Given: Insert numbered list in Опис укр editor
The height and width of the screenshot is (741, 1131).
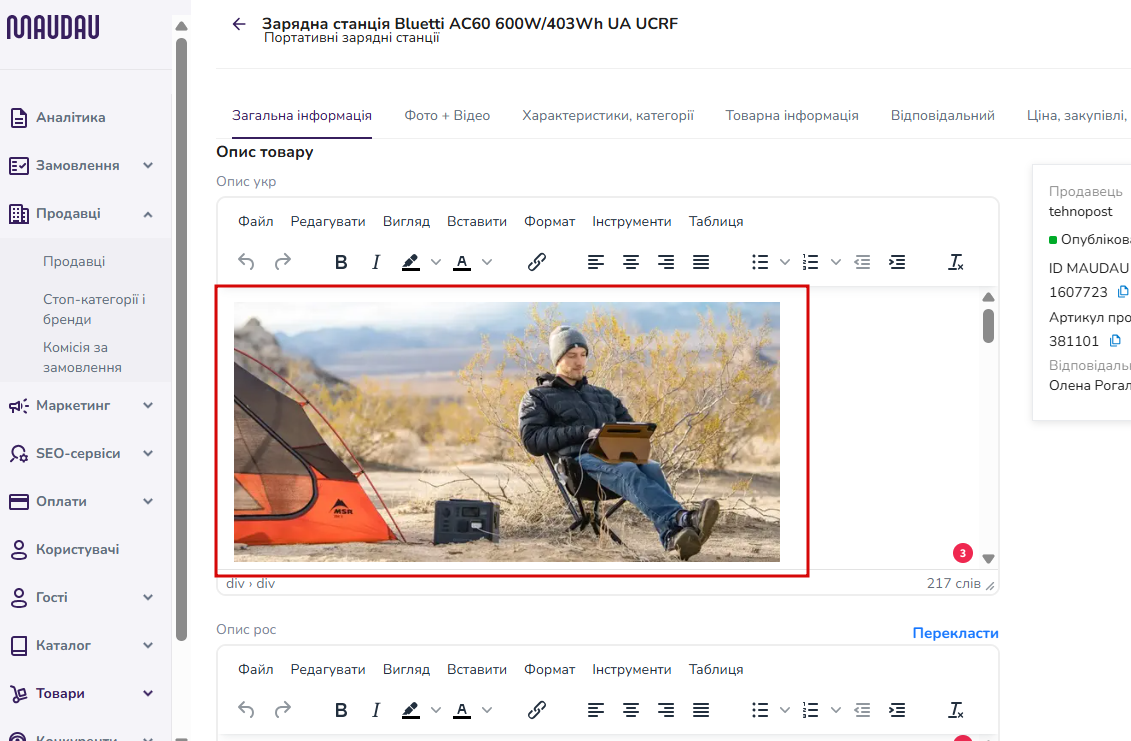Looking at the screenshot, I should tap(811, 262).
